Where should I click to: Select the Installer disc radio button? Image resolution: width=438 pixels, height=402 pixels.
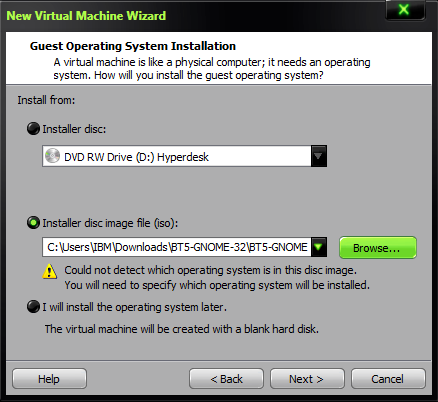click(x=33, y=129)
